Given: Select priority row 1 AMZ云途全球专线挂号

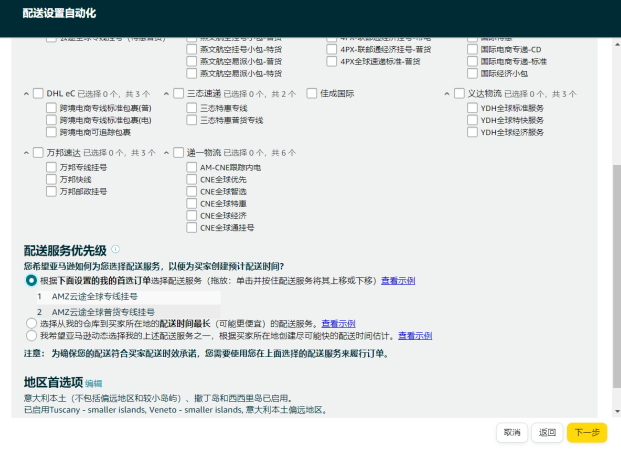Looking at the screenshot, I should tap(128, 297).
